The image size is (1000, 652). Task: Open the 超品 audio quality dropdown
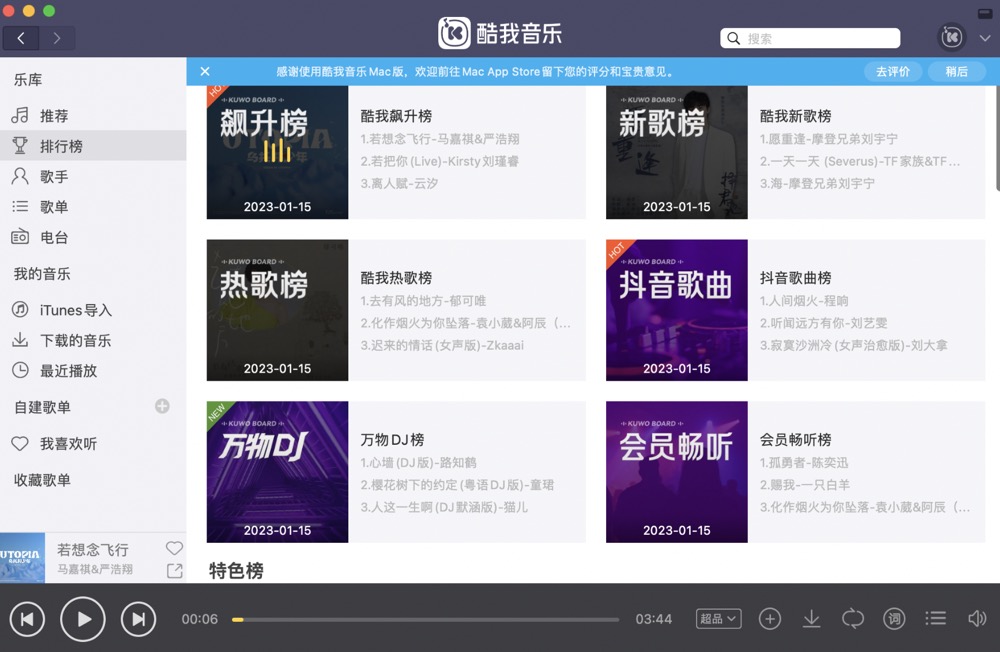tap(718, 618)
